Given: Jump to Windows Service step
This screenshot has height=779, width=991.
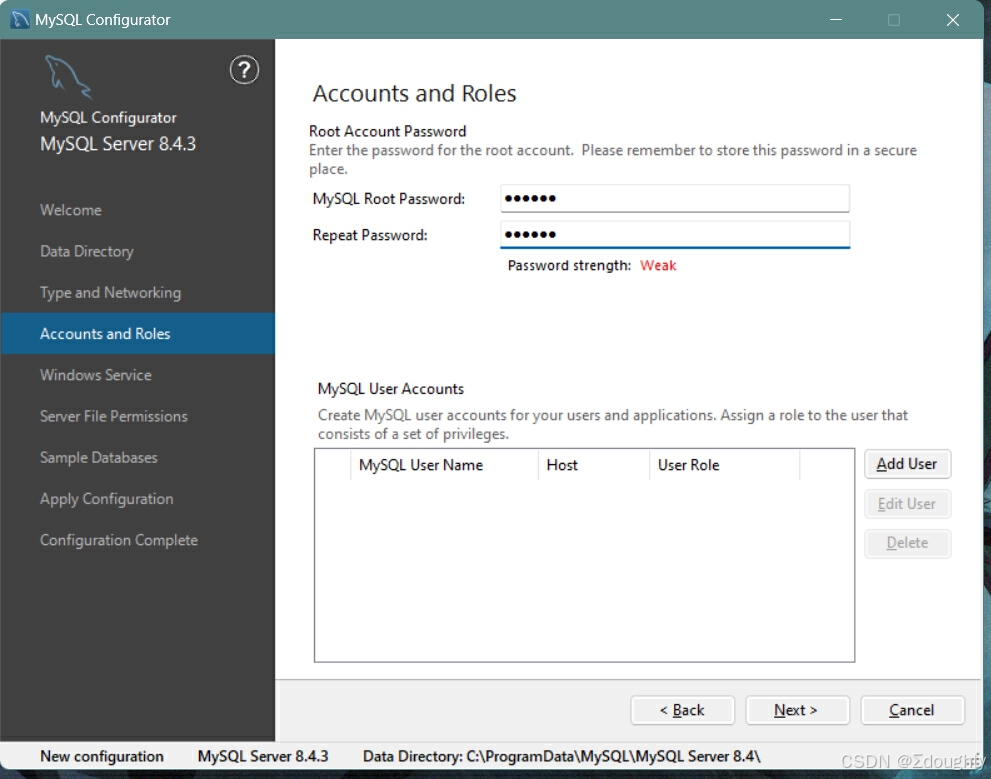Looking at the screenshot, I should pyautogui.click(x=95, y=375).
